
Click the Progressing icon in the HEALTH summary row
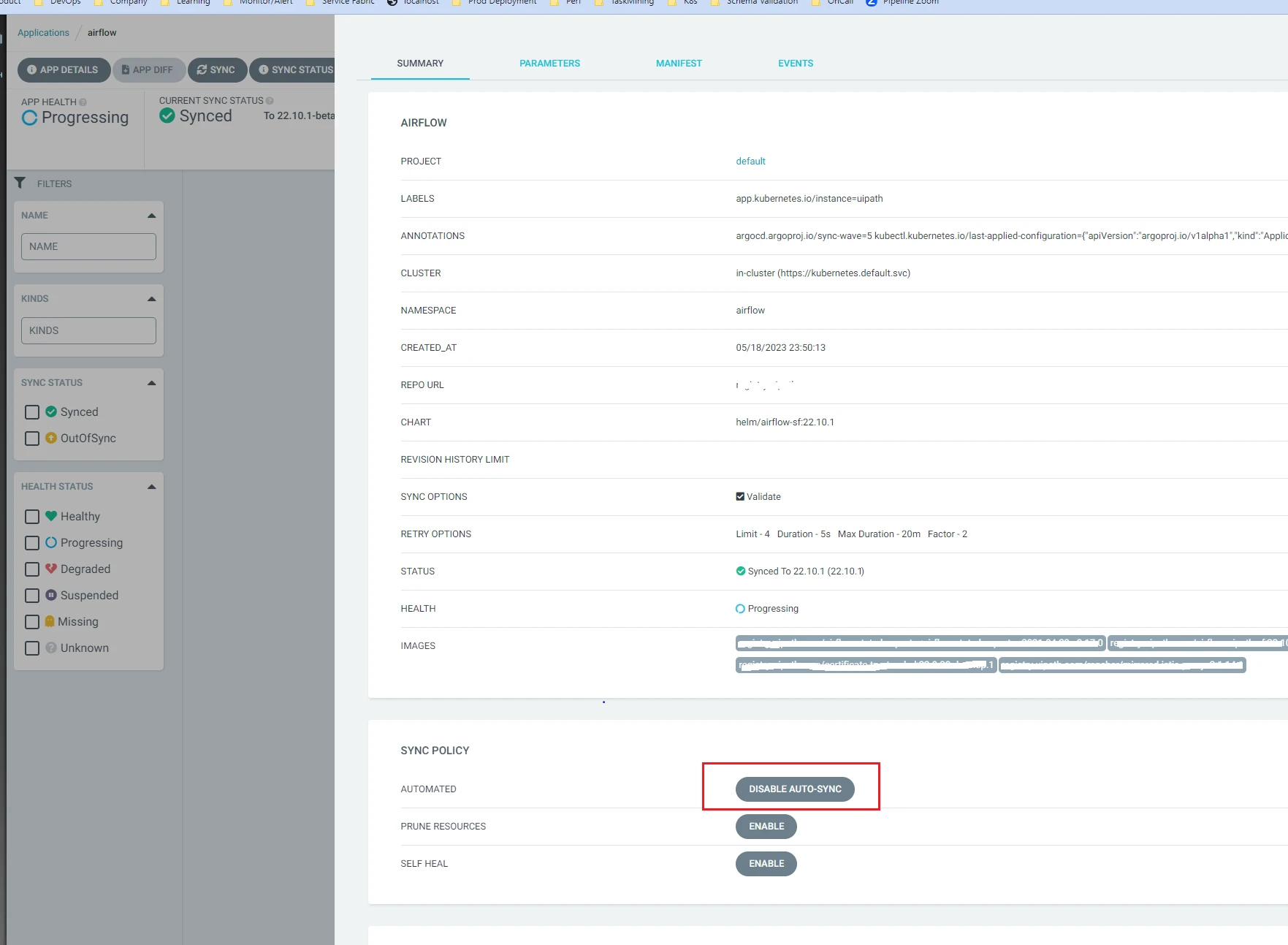[741, 608]
